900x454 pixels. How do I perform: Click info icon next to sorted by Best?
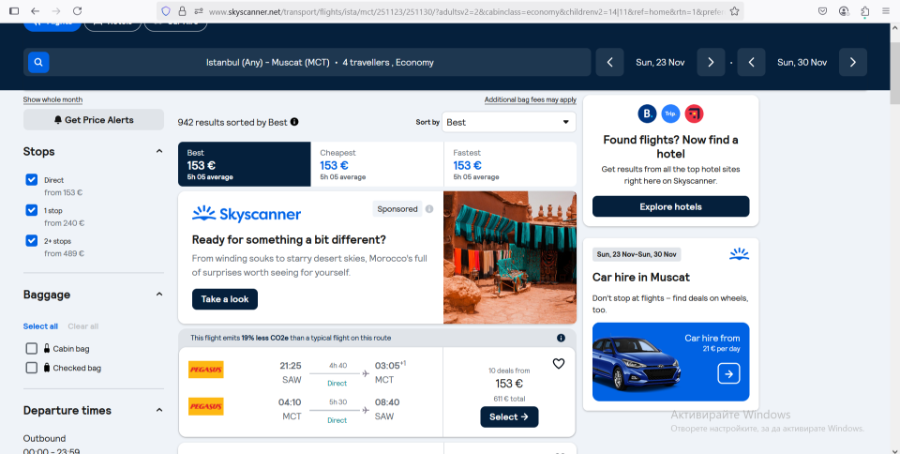pos(294,122)
